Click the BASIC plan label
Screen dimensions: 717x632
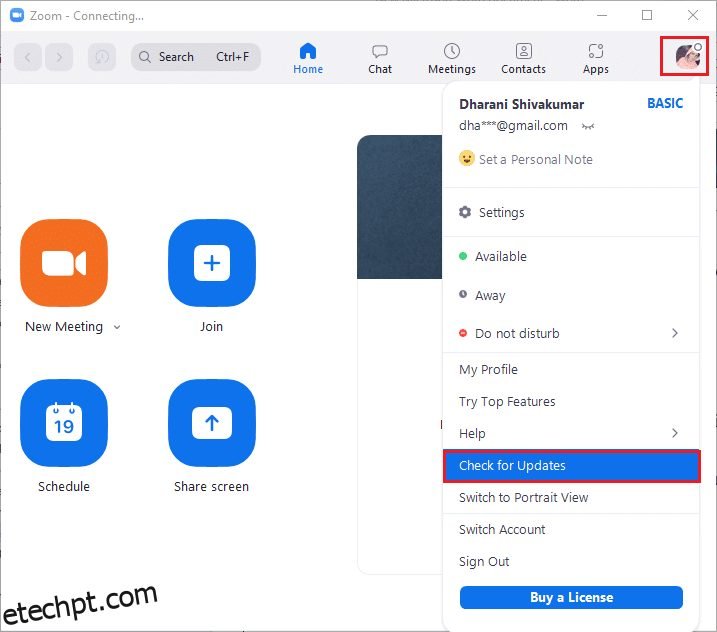pos(665,103)
